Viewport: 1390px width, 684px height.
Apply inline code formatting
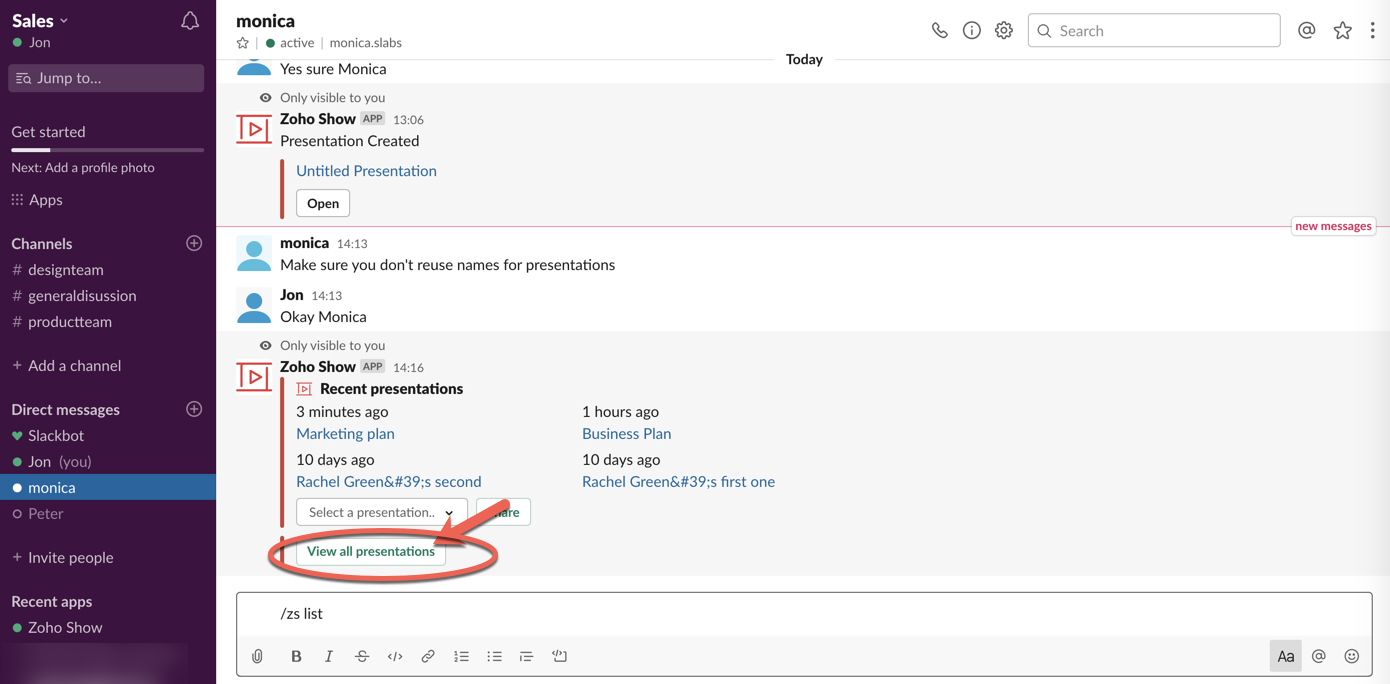coord(395,656)
